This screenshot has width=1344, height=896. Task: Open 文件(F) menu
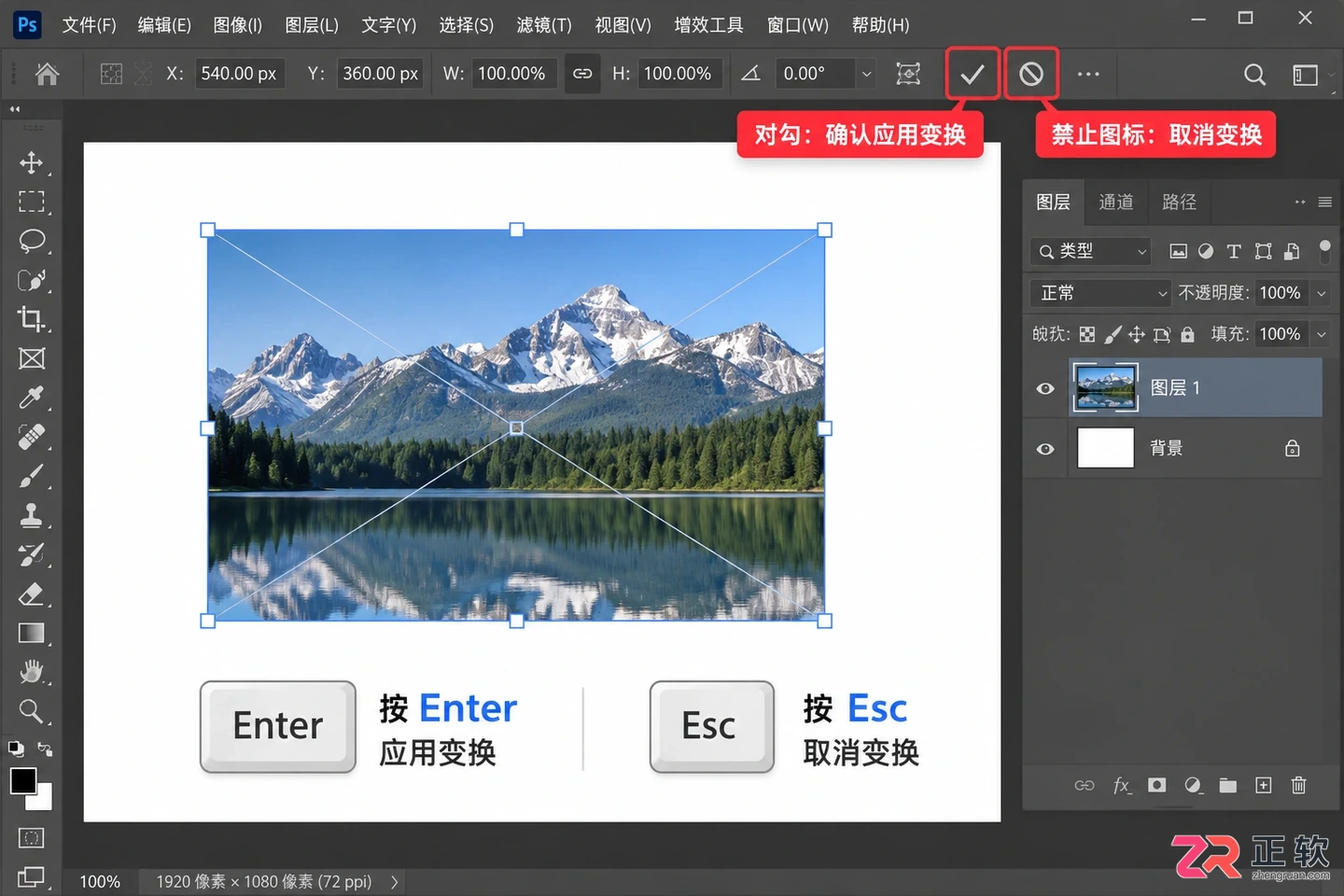90,25
